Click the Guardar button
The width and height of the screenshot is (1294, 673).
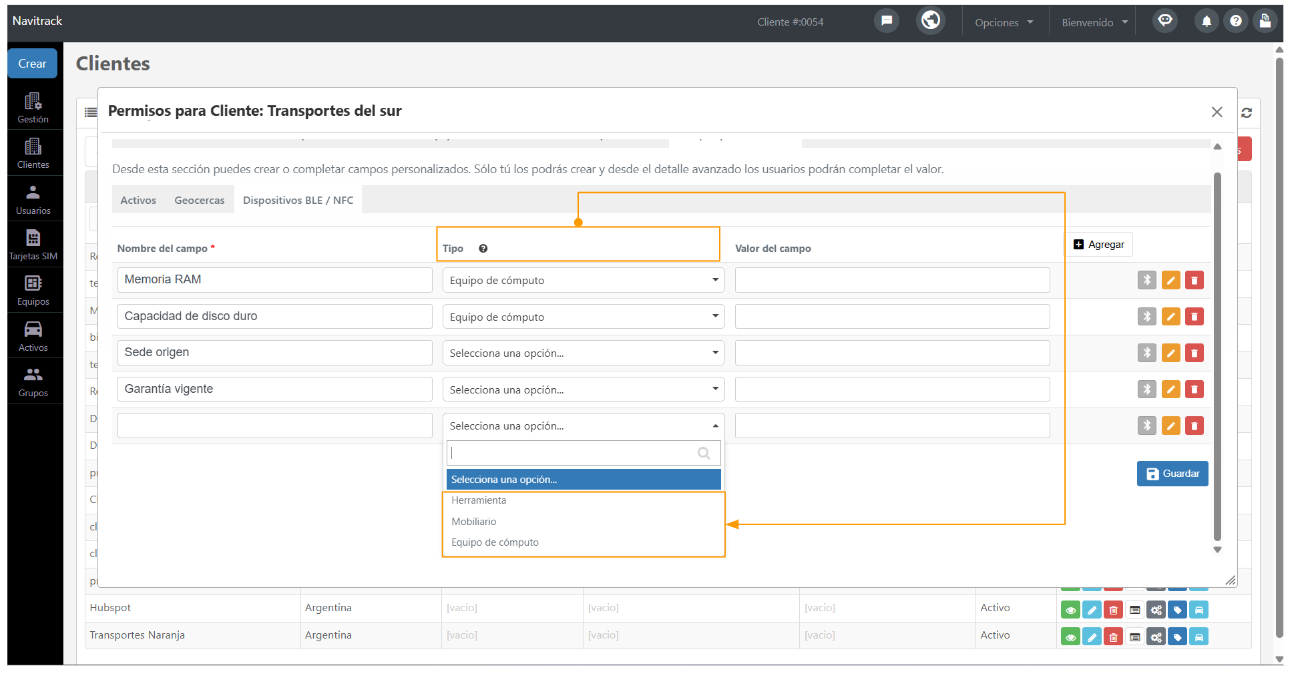pyautogui.click(x=1172, y=473)
